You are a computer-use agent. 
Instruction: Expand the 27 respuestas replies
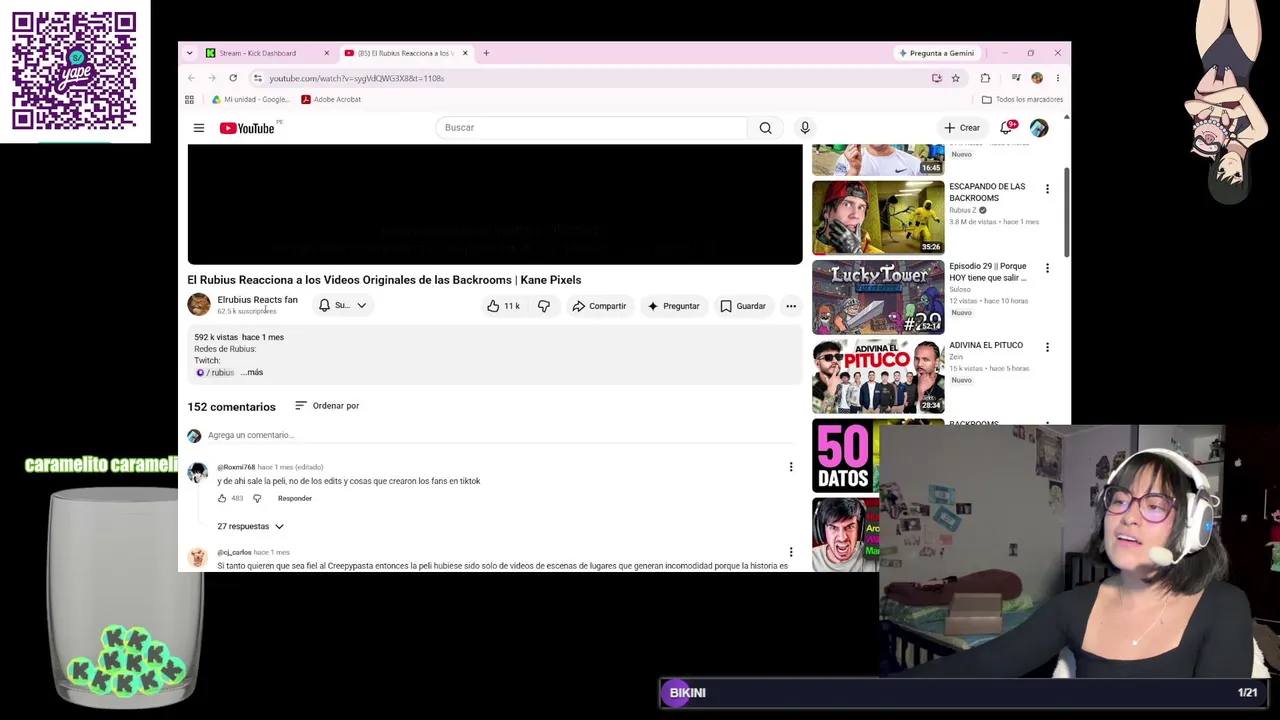[250, 526]
